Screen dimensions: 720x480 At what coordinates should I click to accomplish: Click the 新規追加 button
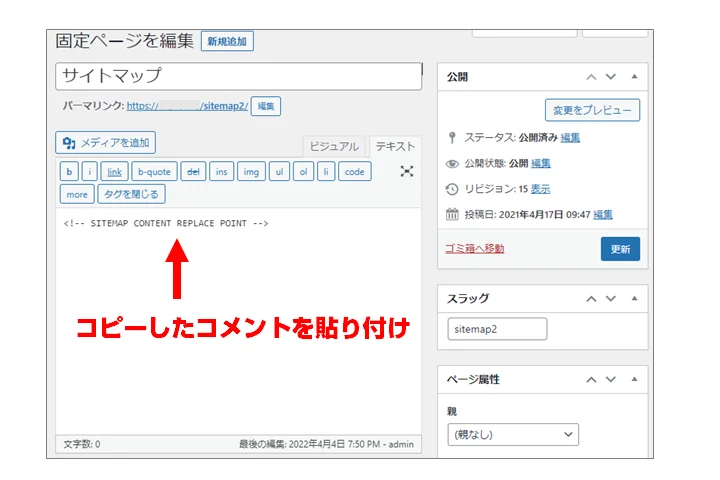tap(227, 41)
